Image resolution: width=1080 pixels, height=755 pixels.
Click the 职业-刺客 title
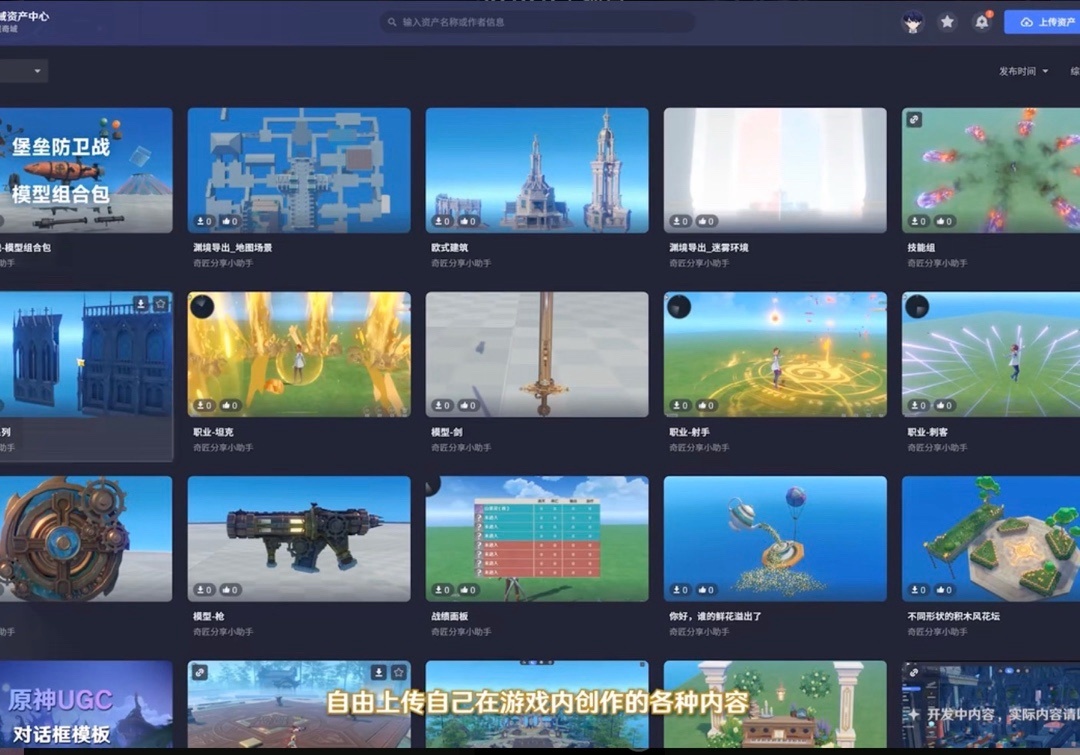[x=927, y=432]
